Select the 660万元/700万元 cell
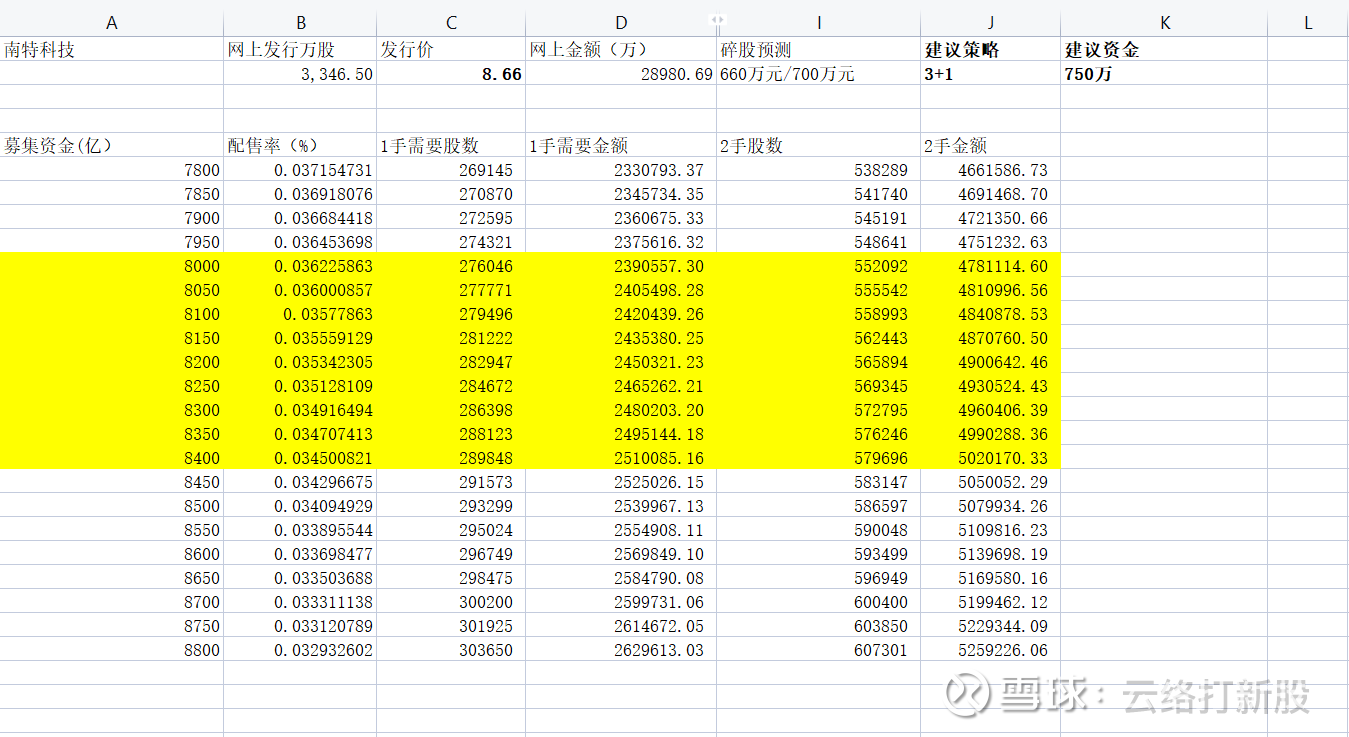 (x=819, y=73)
